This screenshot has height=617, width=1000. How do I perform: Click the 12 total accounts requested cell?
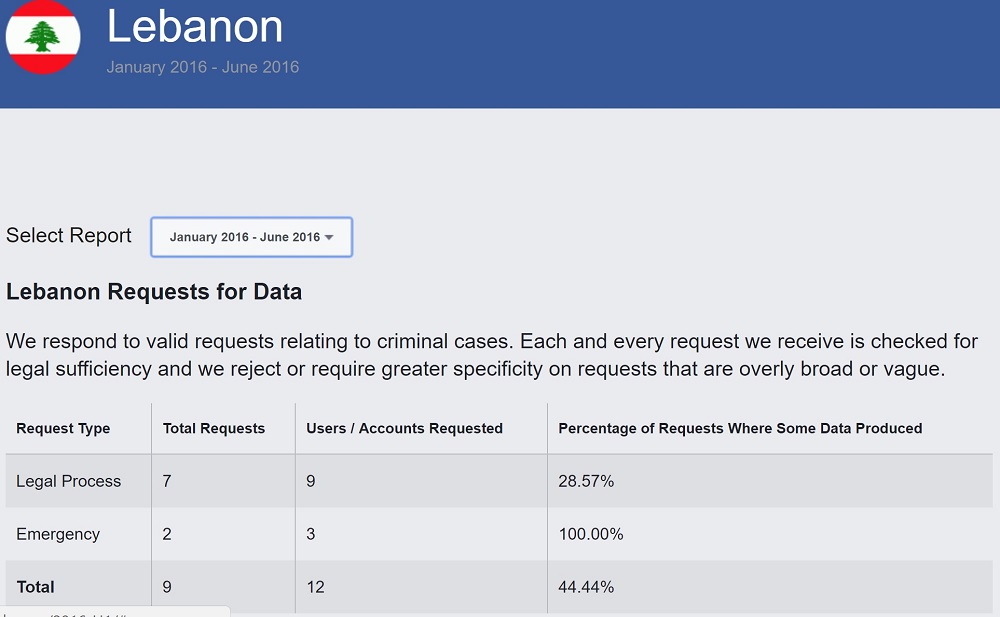[316, 587]
